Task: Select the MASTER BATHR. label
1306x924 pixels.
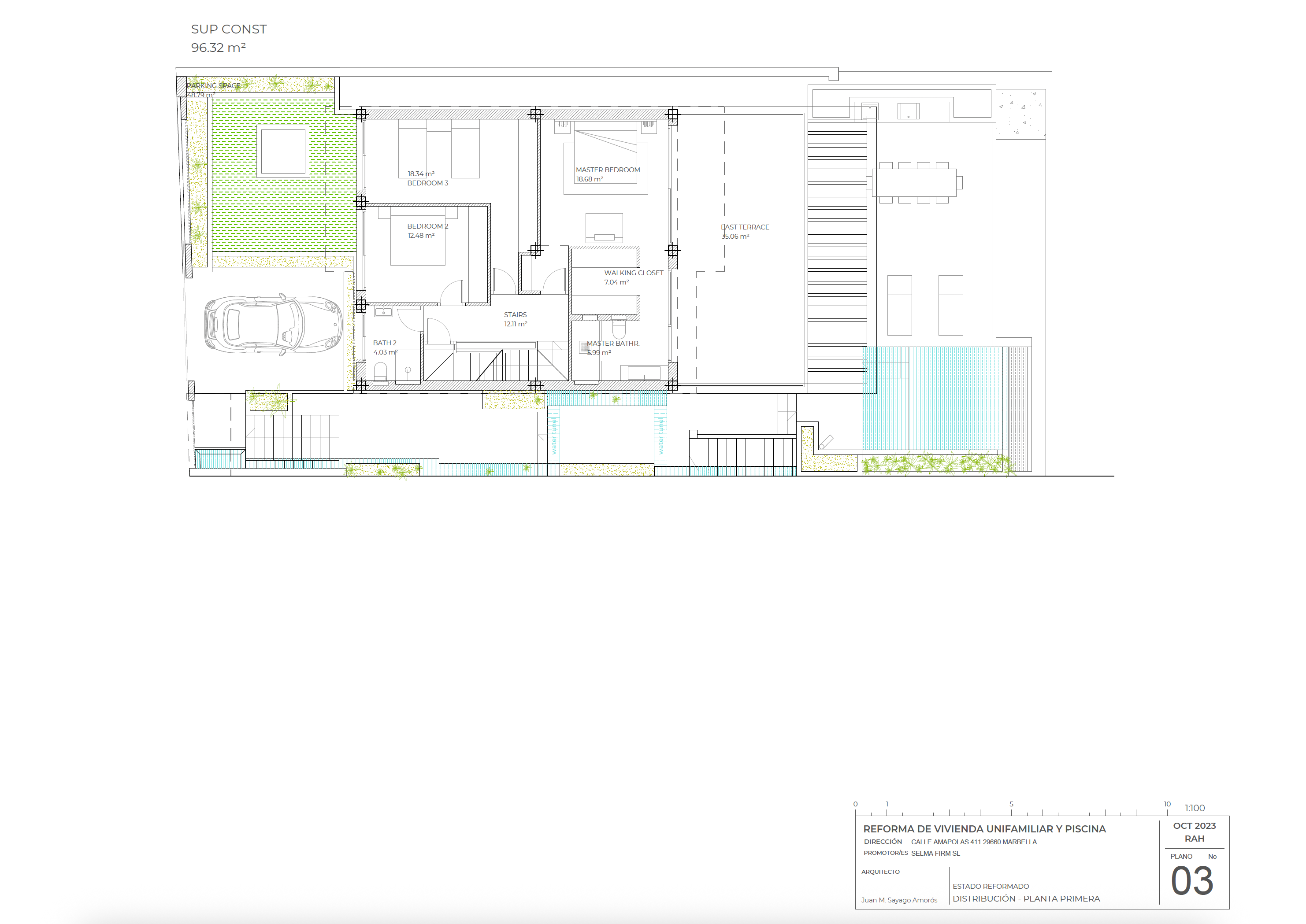Action: (x=613, y=344)
